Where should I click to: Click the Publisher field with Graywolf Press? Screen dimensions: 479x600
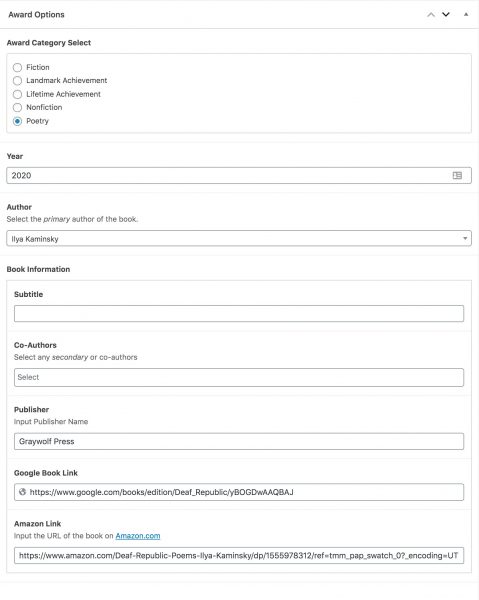click(x=239, y=441)
